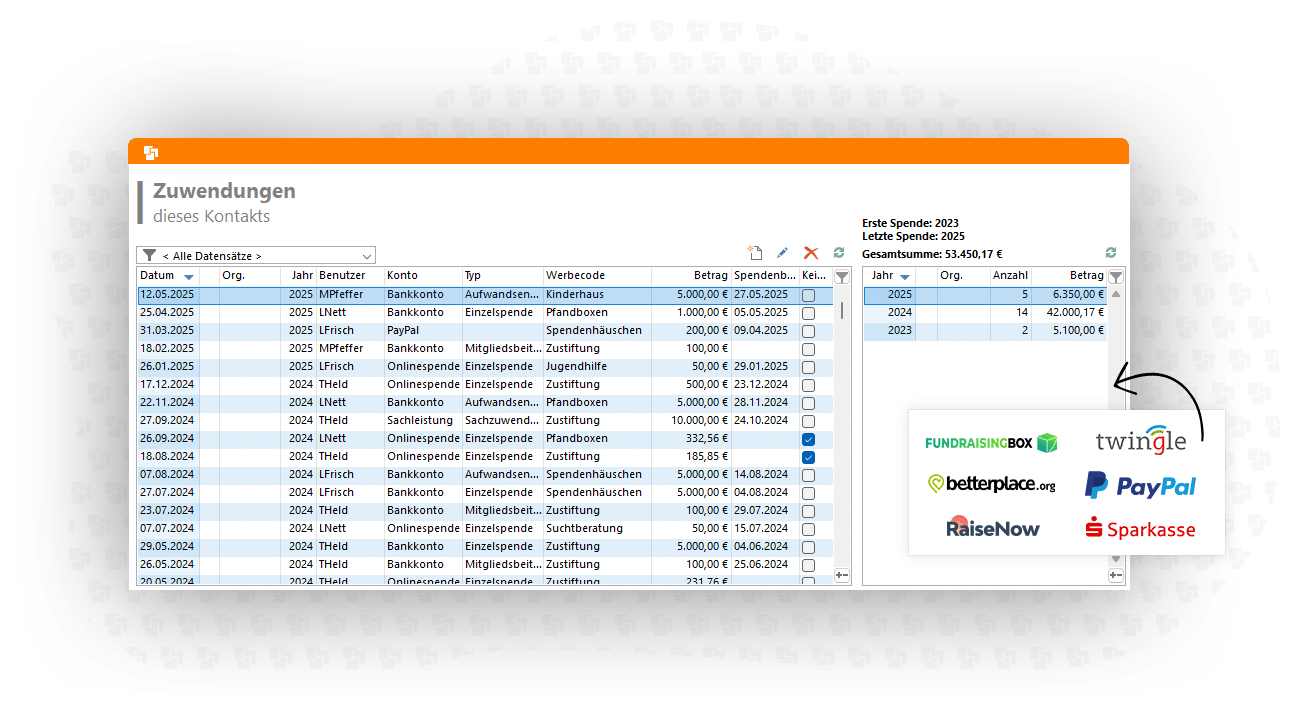Select the 2024 row in the yearly summary
This screenshot has width=1296, height=702.
point(985,313)
